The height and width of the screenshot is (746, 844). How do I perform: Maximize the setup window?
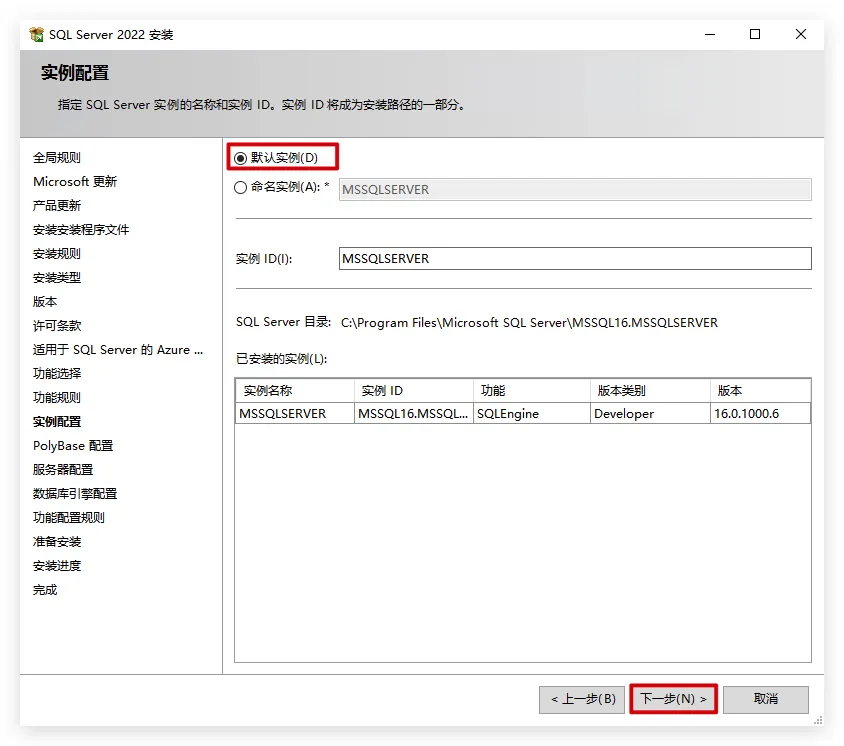[755, 34]
